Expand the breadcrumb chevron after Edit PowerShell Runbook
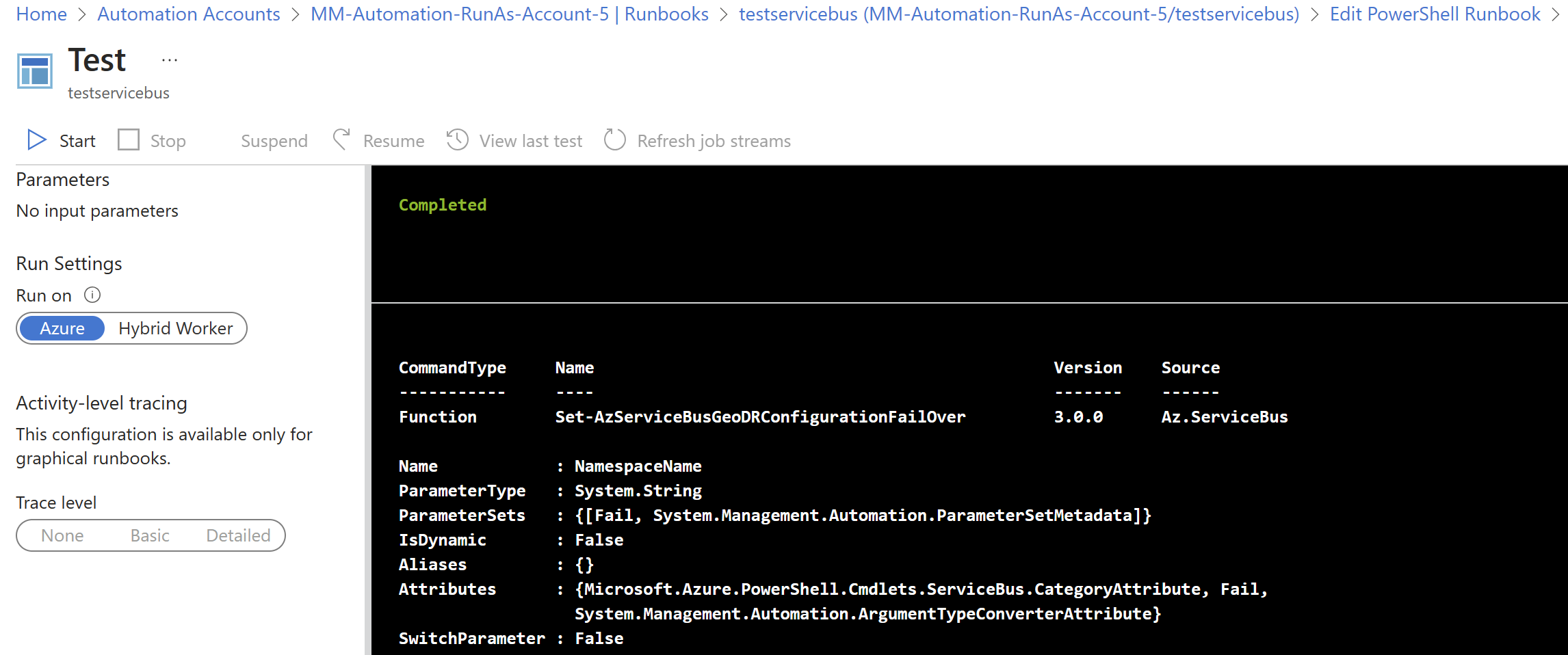 (1560, 14)
